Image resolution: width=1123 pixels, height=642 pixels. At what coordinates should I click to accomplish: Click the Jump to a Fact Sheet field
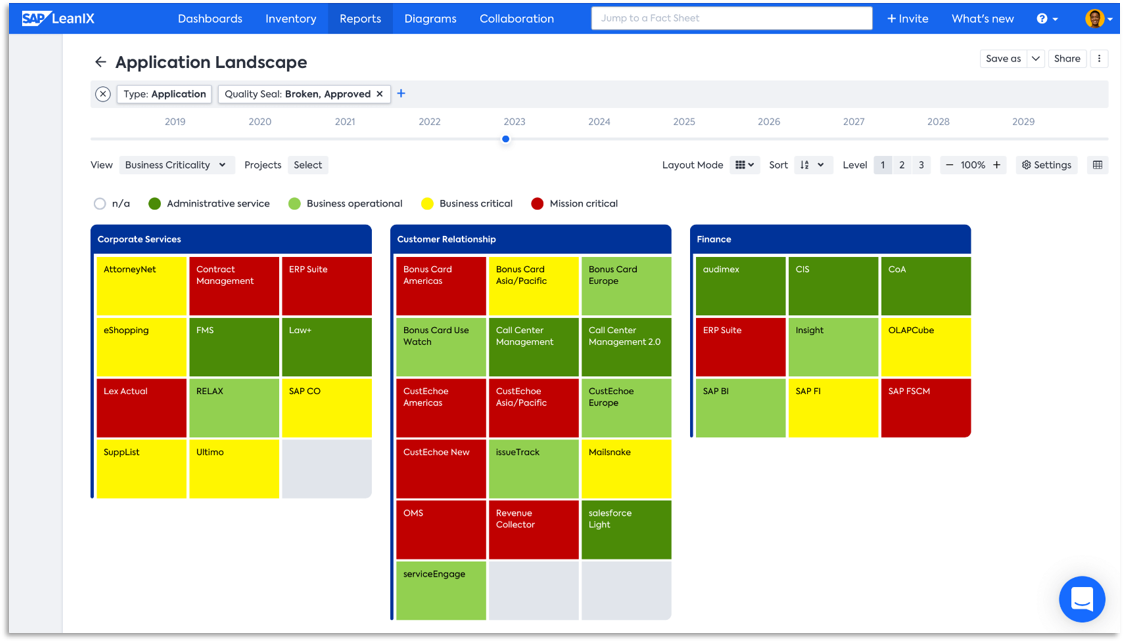731,18
